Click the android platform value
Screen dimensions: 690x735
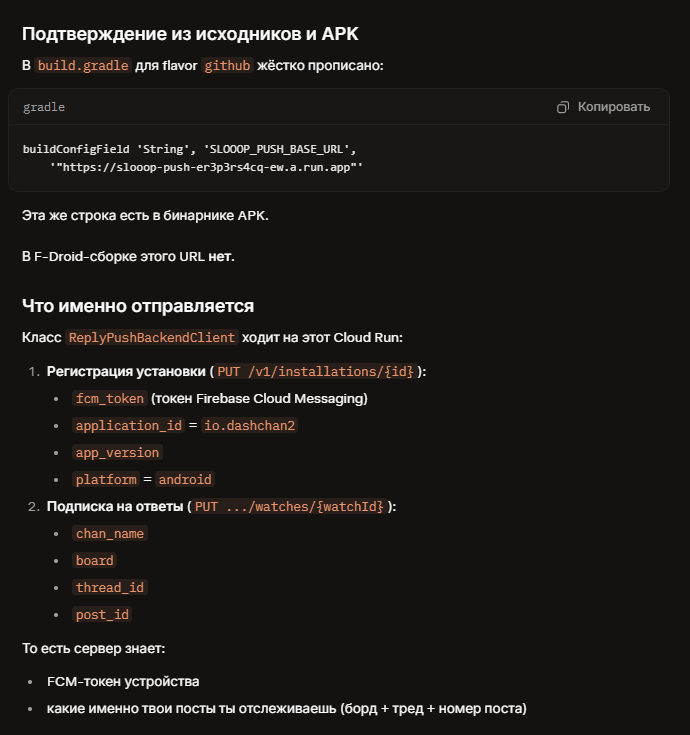coord(185,480)
